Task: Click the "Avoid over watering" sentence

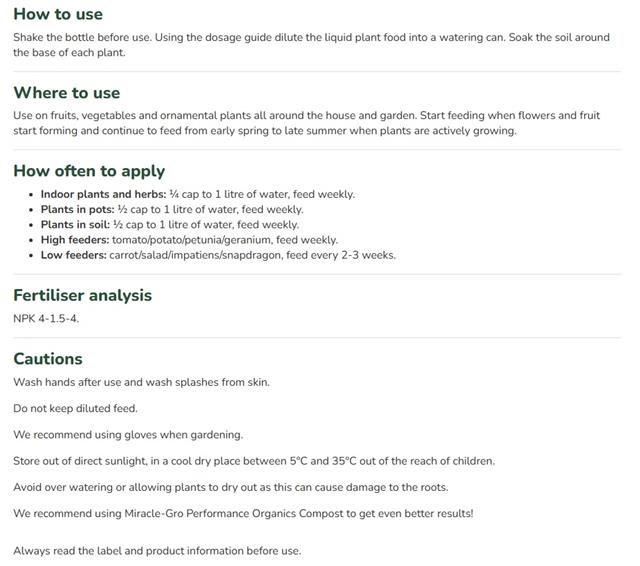Action: point(231,487)
